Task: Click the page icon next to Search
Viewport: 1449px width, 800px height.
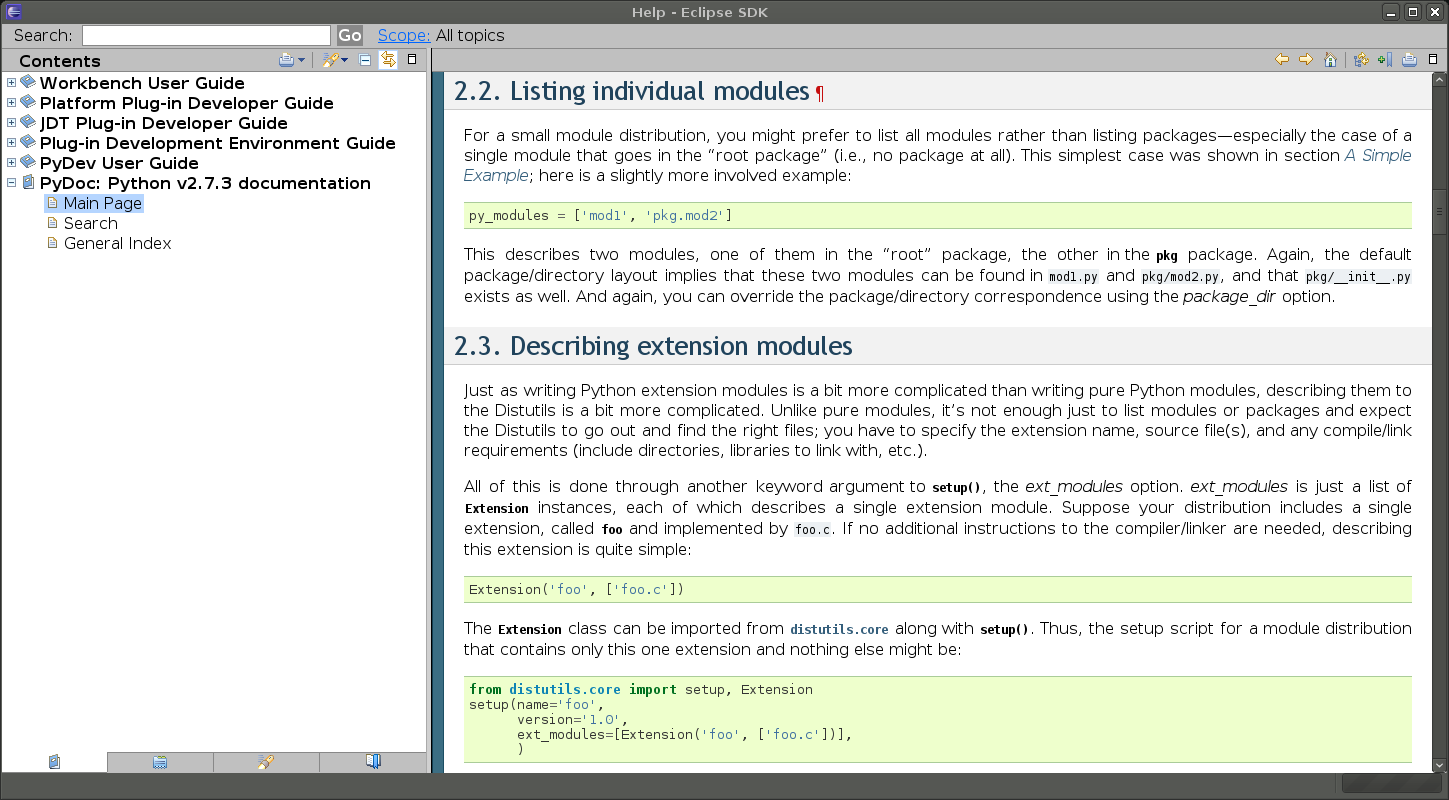Action: (x=53, y=223)
